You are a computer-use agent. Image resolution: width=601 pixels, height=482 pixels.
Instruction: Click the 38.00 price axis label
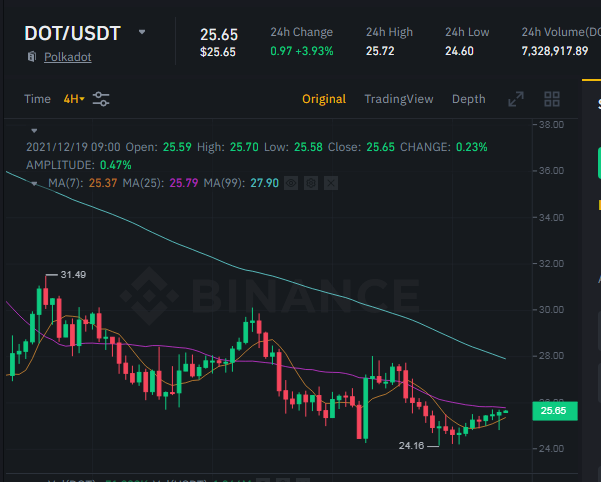point(551,125)
